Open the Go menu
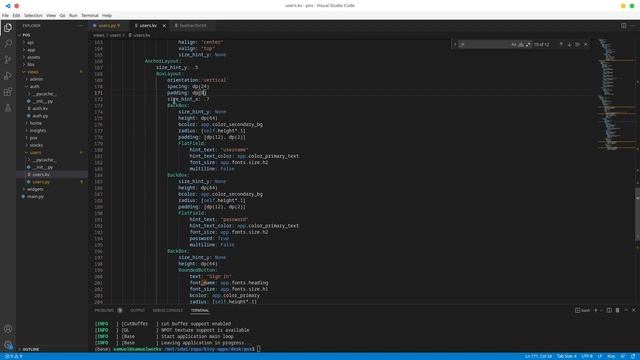 (x=62, y=16)
